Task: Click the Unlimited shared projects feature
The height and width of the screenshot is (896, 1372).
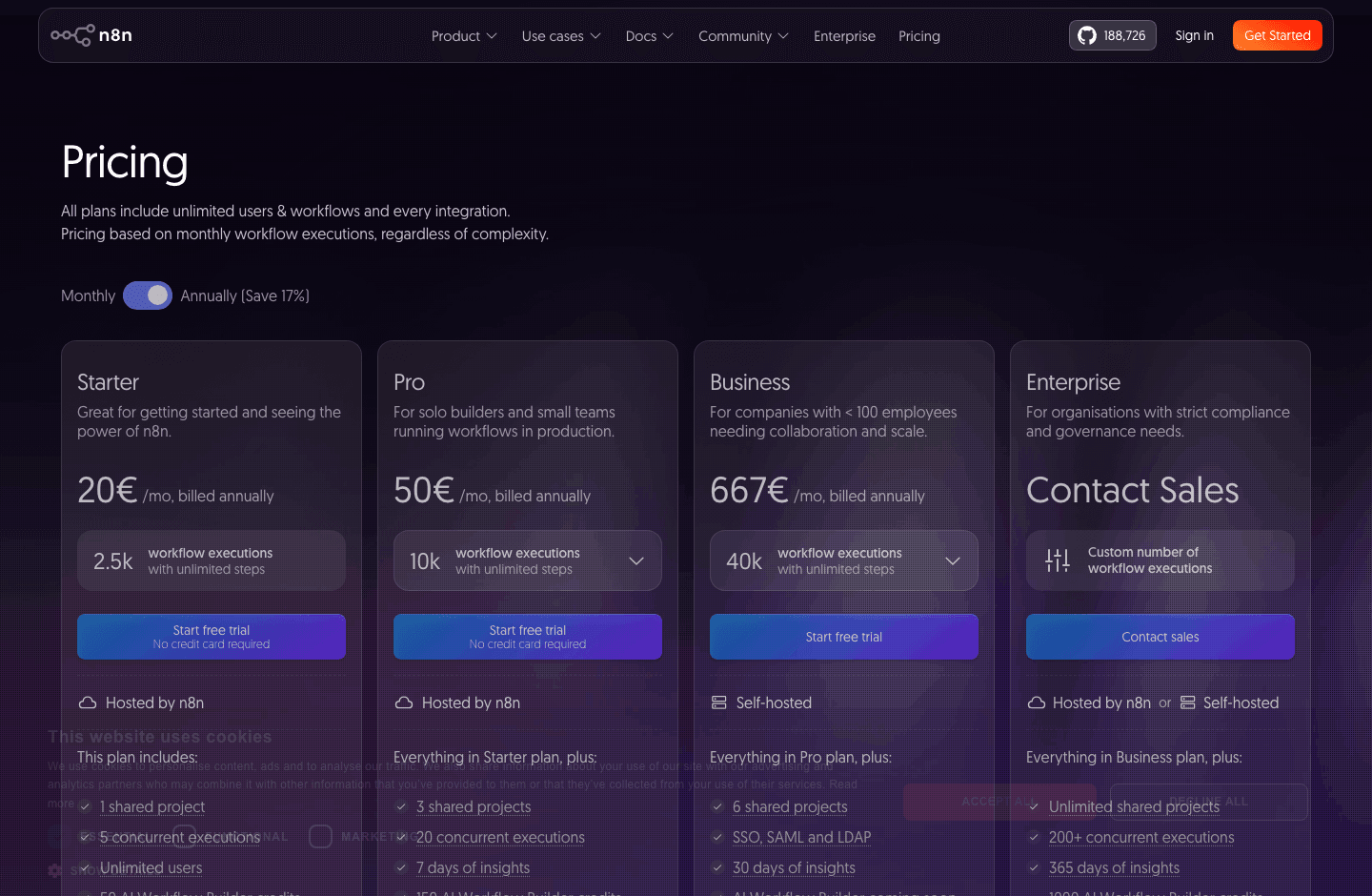Action: [x=1134, y=806]
